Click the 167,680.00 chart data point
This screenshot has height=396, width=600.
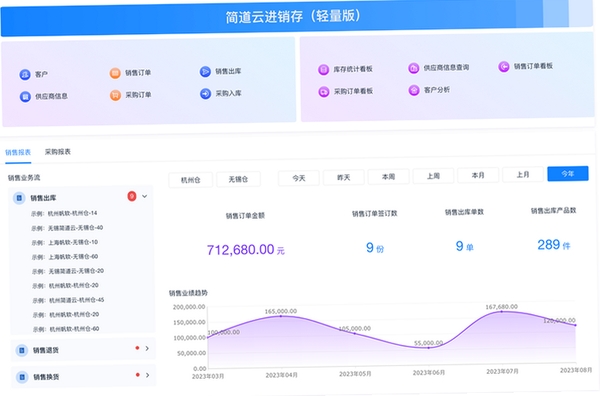pos(502,311)
